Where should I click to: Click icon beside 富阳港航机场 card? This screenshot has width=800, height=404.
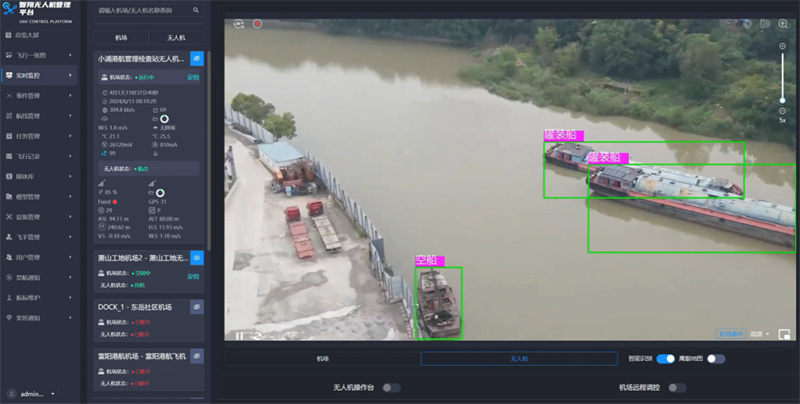(x=197, y=355)
